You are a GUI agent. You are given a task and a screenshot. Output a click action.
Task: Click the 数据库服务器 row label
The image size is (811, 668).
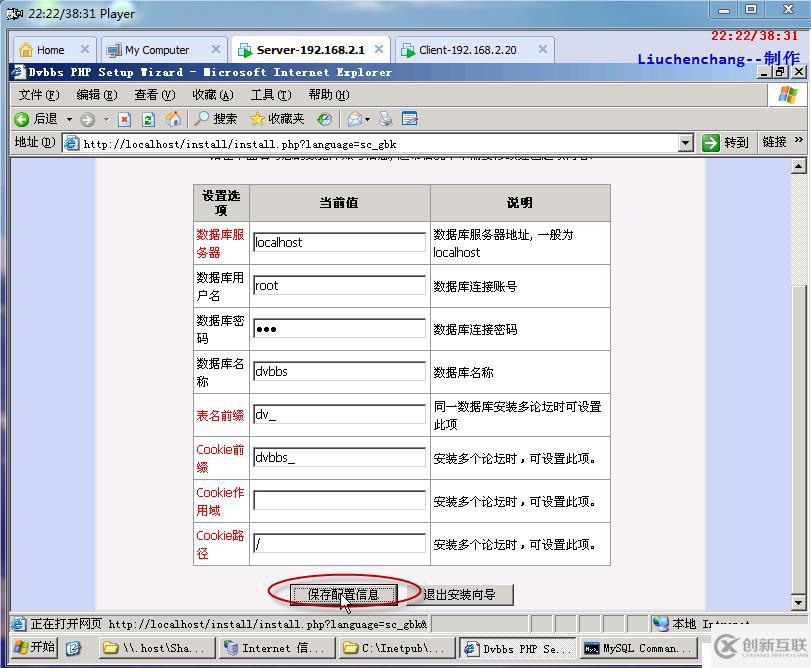click(x=220, y=243)
